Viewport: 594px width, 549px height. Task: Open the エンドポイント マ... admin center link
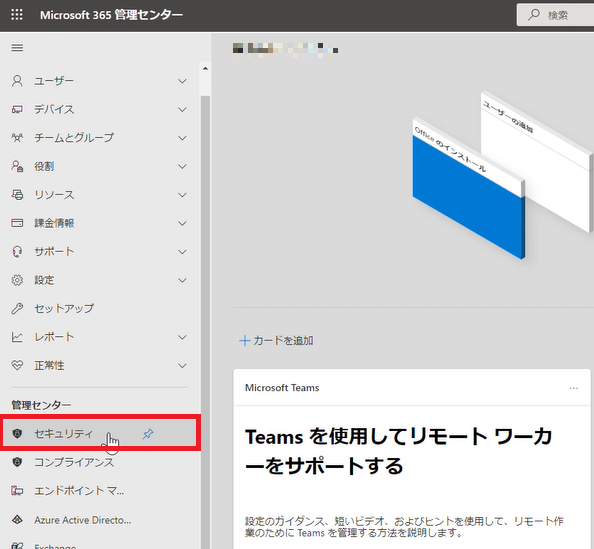pos(100,491)
